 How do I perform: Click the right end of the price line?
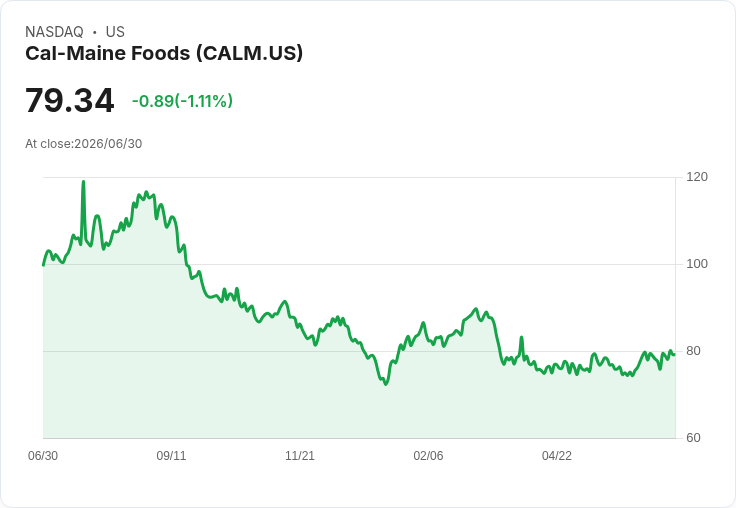click(675, 354)
